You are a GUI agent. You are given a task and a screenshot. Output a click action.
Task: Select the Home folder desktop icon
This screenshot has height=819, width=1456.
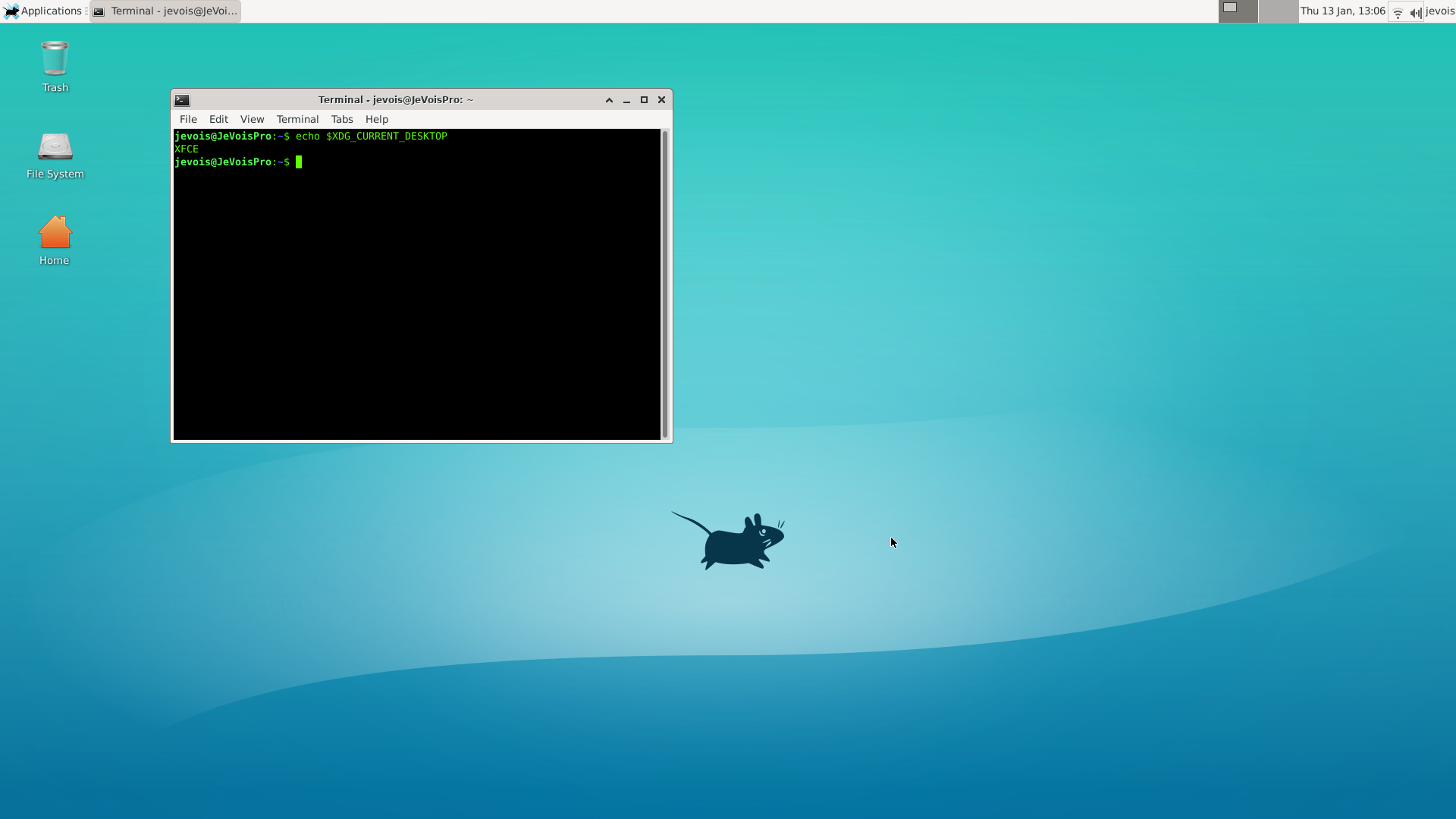coord(55,233)
